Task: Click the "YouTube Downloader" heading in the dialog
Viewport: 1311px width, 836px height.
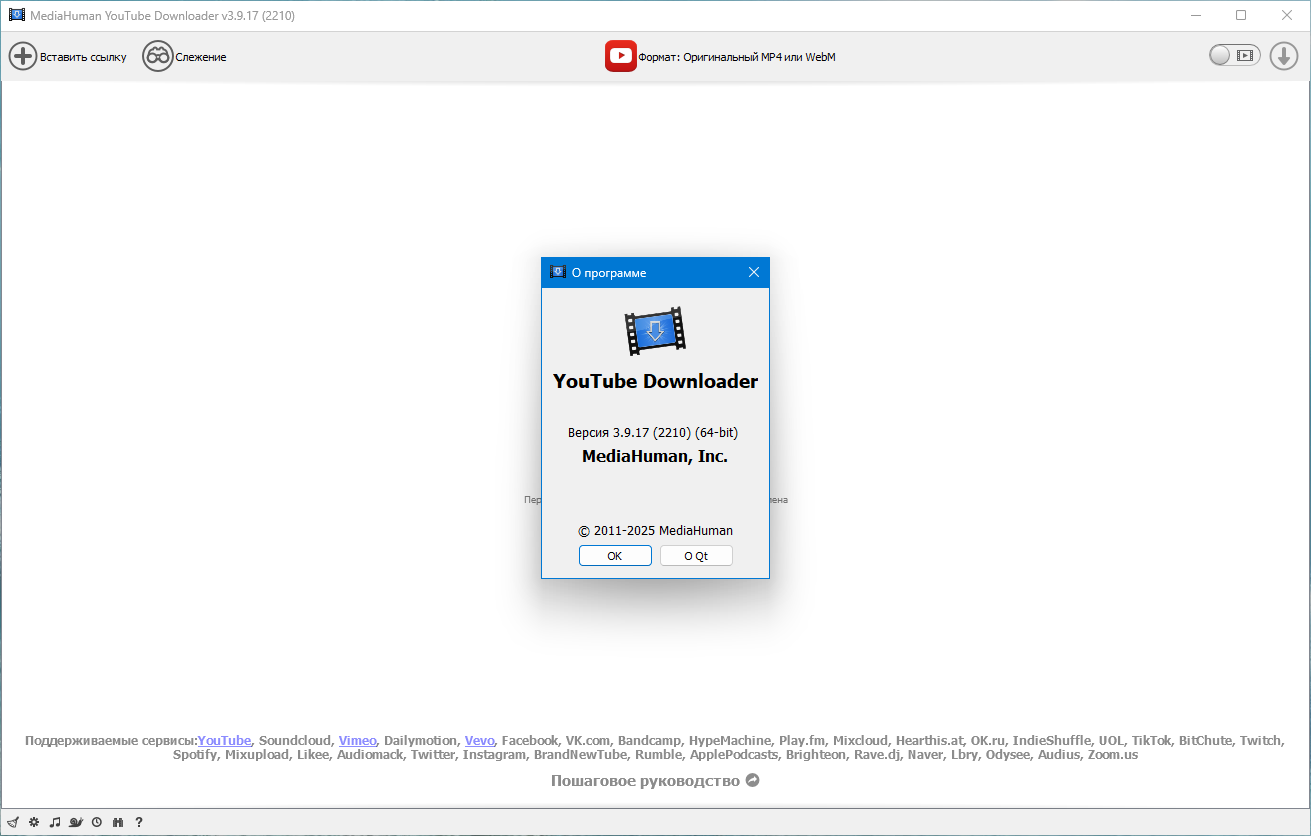Action: [x=655, y=381]
